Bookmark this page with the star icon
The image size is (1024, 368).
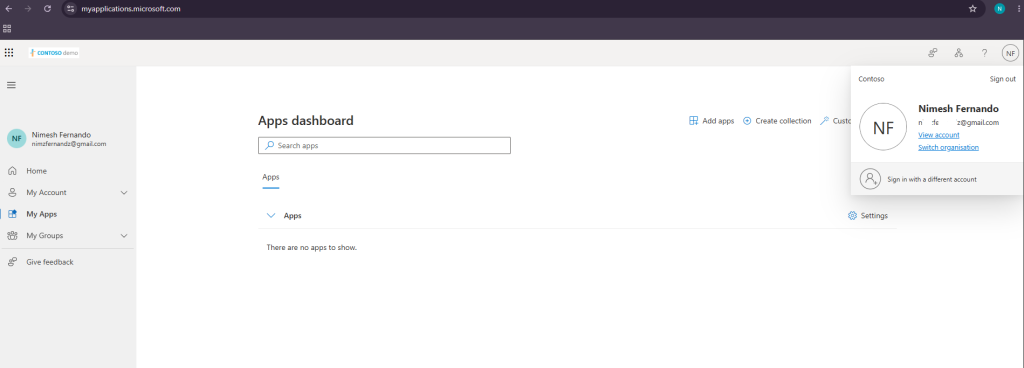972,8
